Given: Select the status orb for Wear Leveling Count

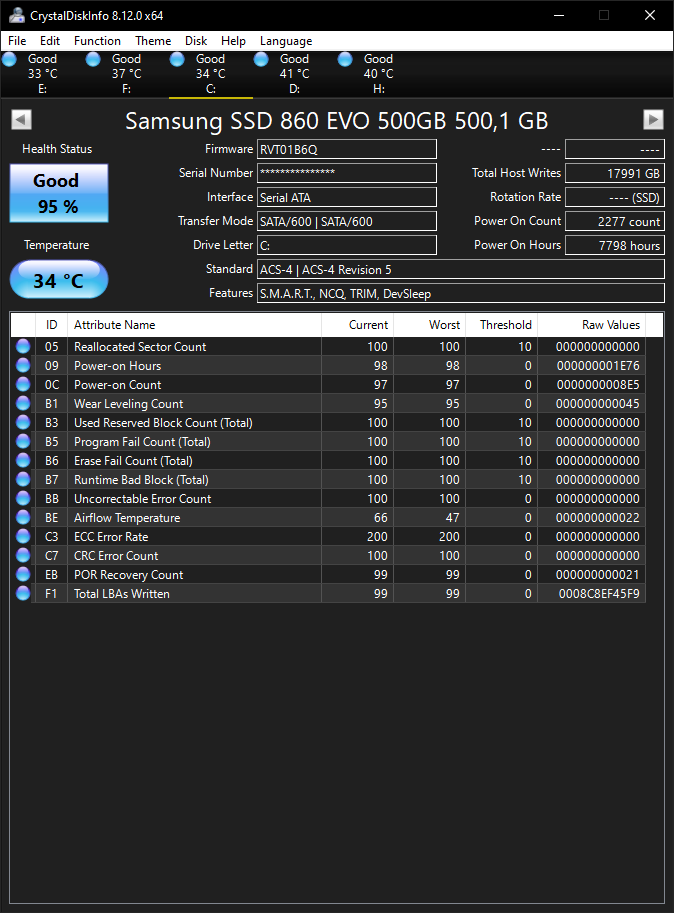Looking at the screenshot, I should point(23,404).
